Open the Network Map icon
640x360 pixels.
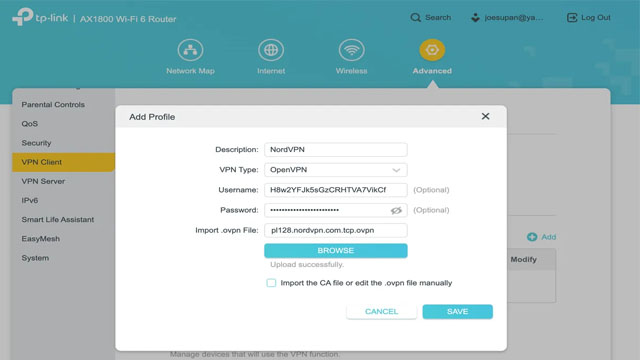[x=190, y=50]
